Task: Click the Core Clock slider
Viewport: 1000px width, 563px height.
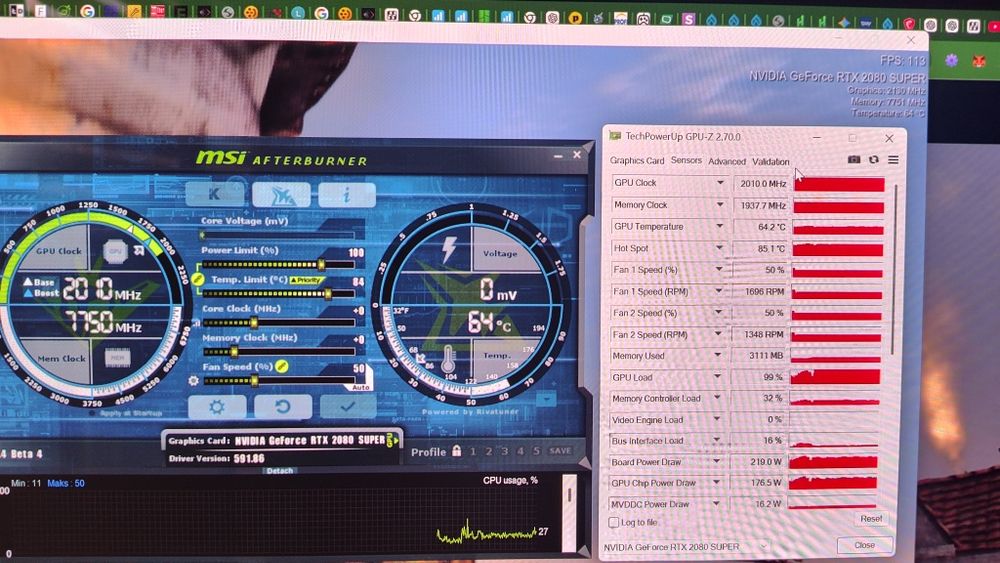Action: 278,323
